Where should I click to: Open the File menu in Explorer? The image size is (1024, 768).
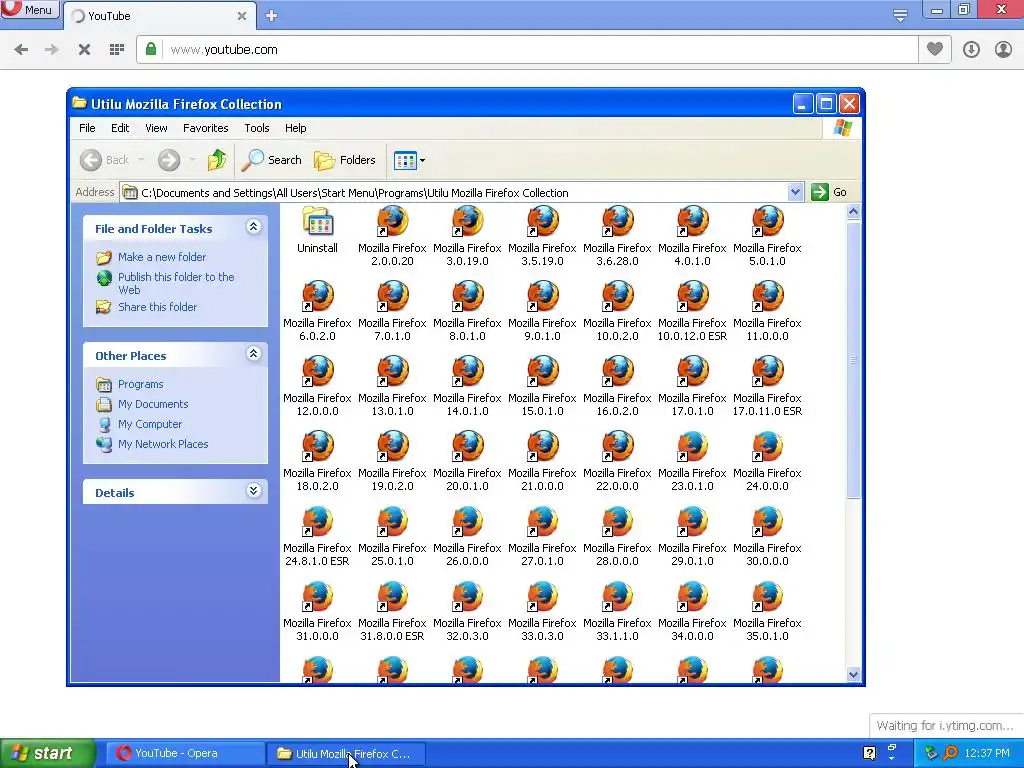coord(87,128)
